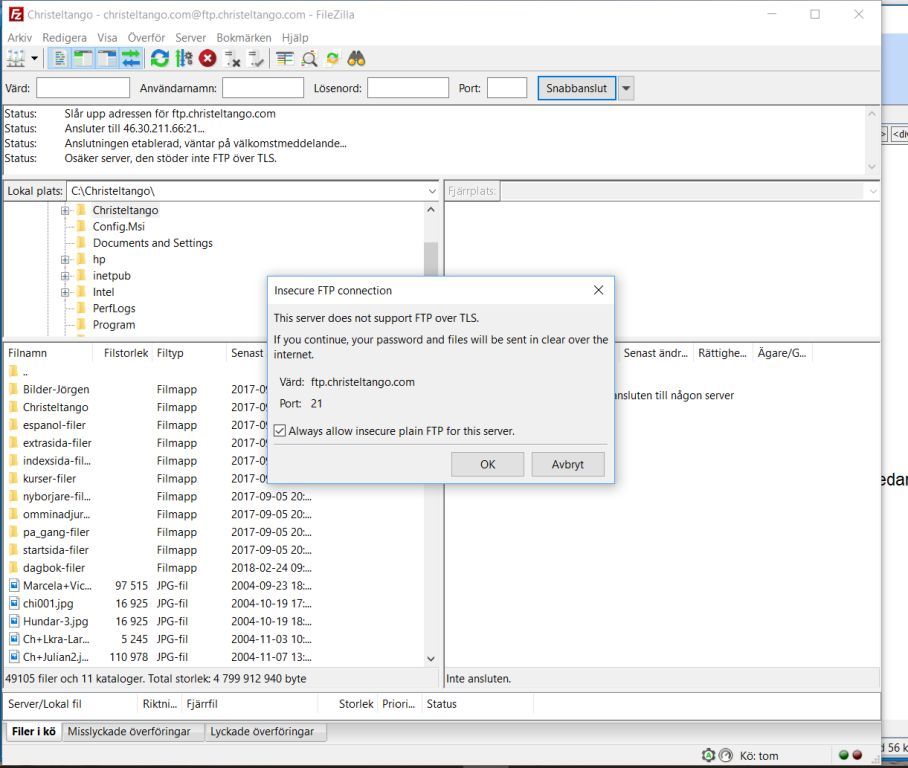Open the Redigera menu
This screenshot has height=768, width=908.
[64, 38]
